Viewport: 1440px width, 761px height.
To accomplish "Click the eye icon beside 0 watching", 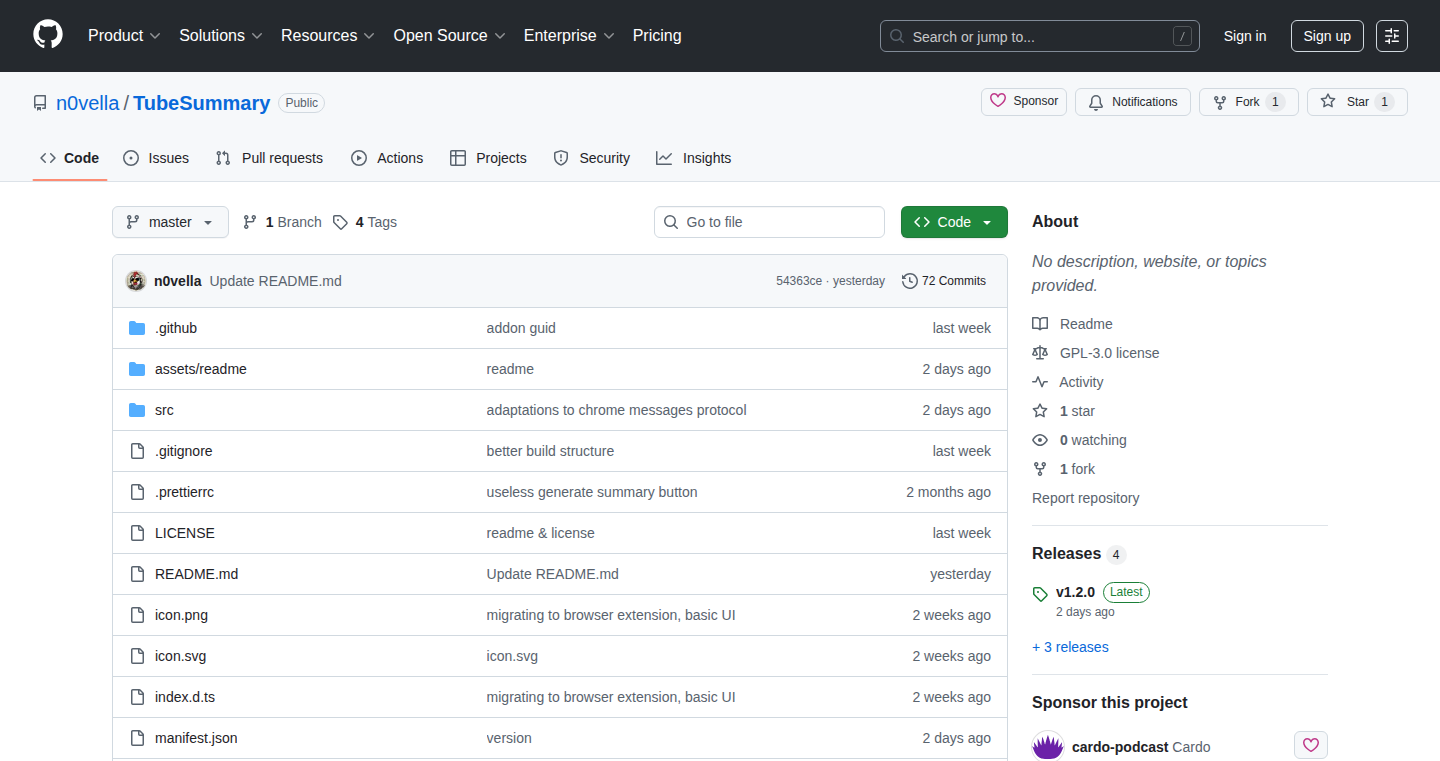I will pyautogui.click(x=1040, y=440).
